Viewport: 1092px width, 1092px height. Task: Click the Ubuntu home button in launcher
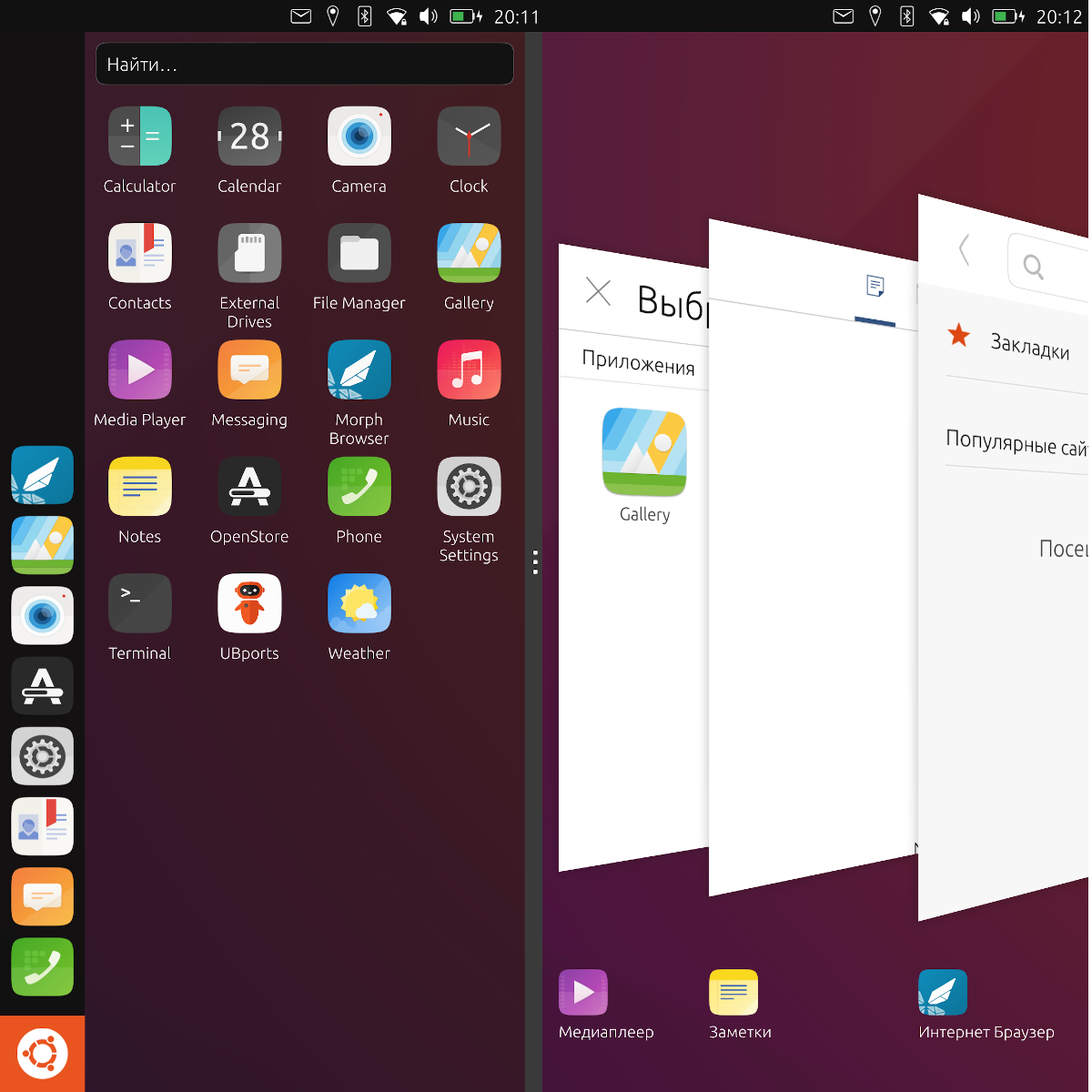(x=42, y=1054)
